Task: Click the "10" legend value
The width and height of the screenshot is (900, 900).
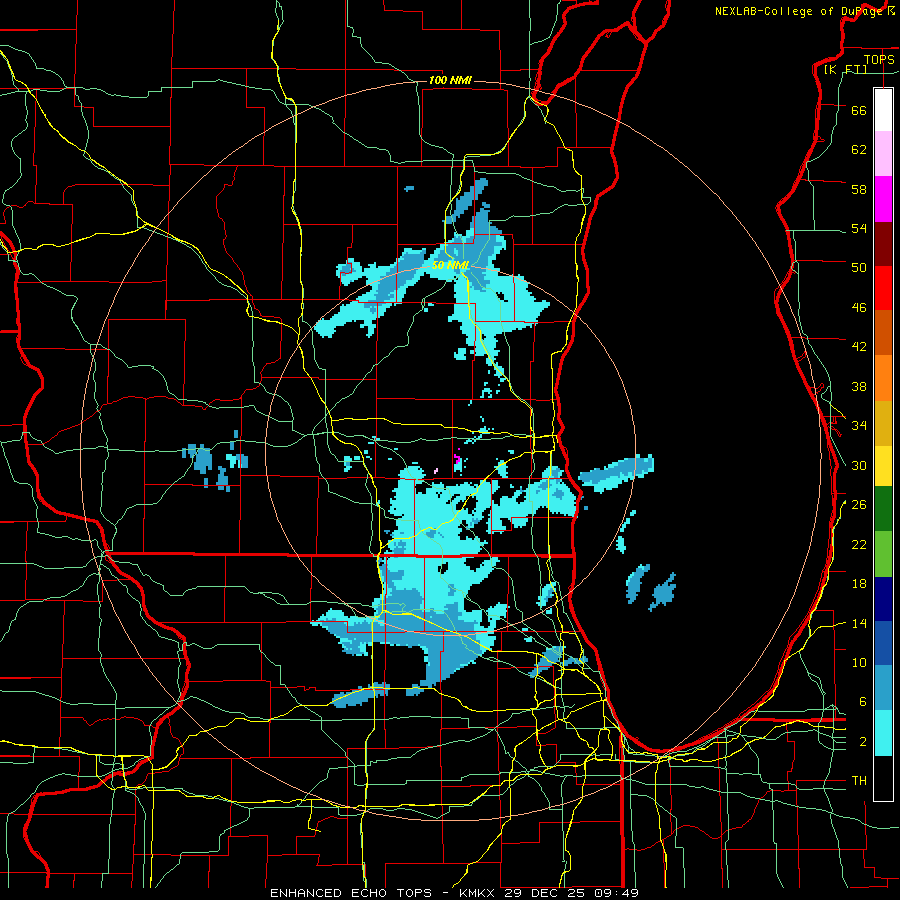Action: (x=859, y=663)
